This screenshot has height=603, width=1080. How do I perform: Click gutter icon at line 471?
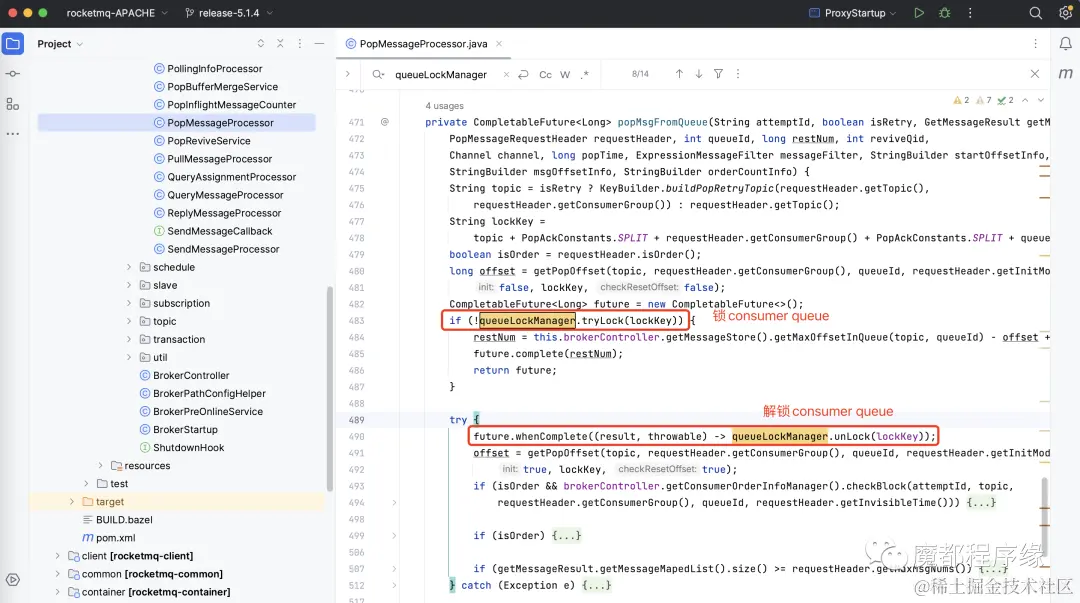(385, 122)
